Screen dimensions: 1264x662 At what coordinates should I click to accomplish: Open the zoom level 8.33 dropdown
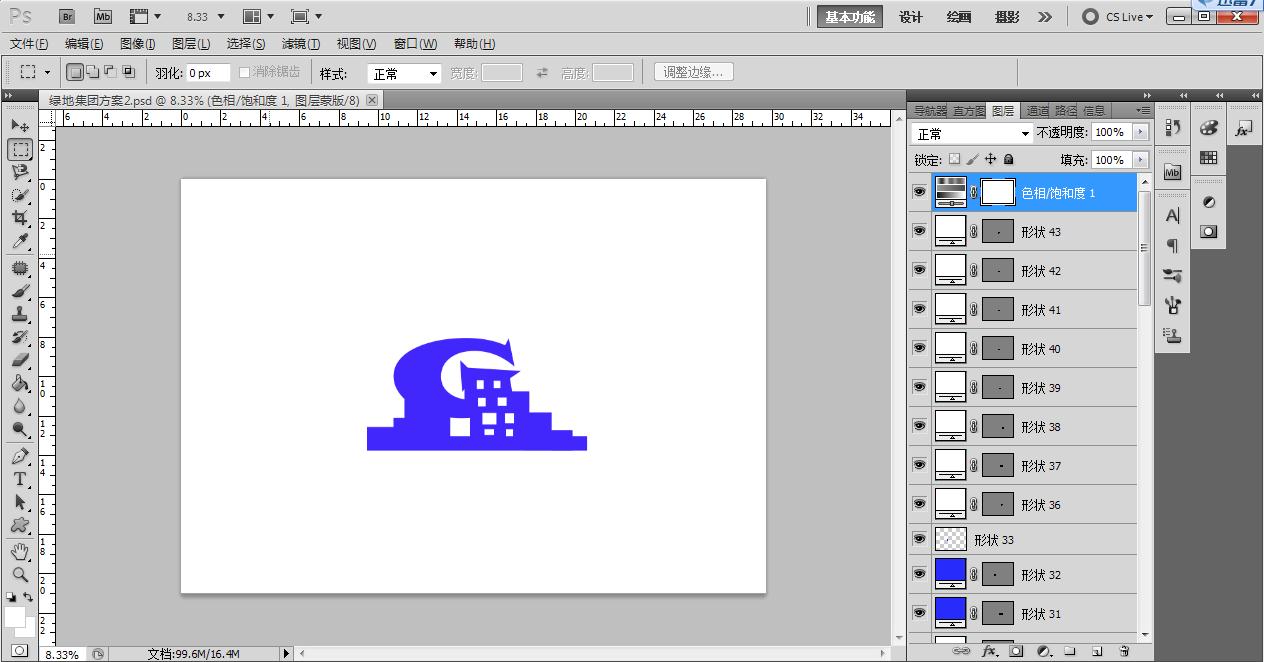click(220, 17)
